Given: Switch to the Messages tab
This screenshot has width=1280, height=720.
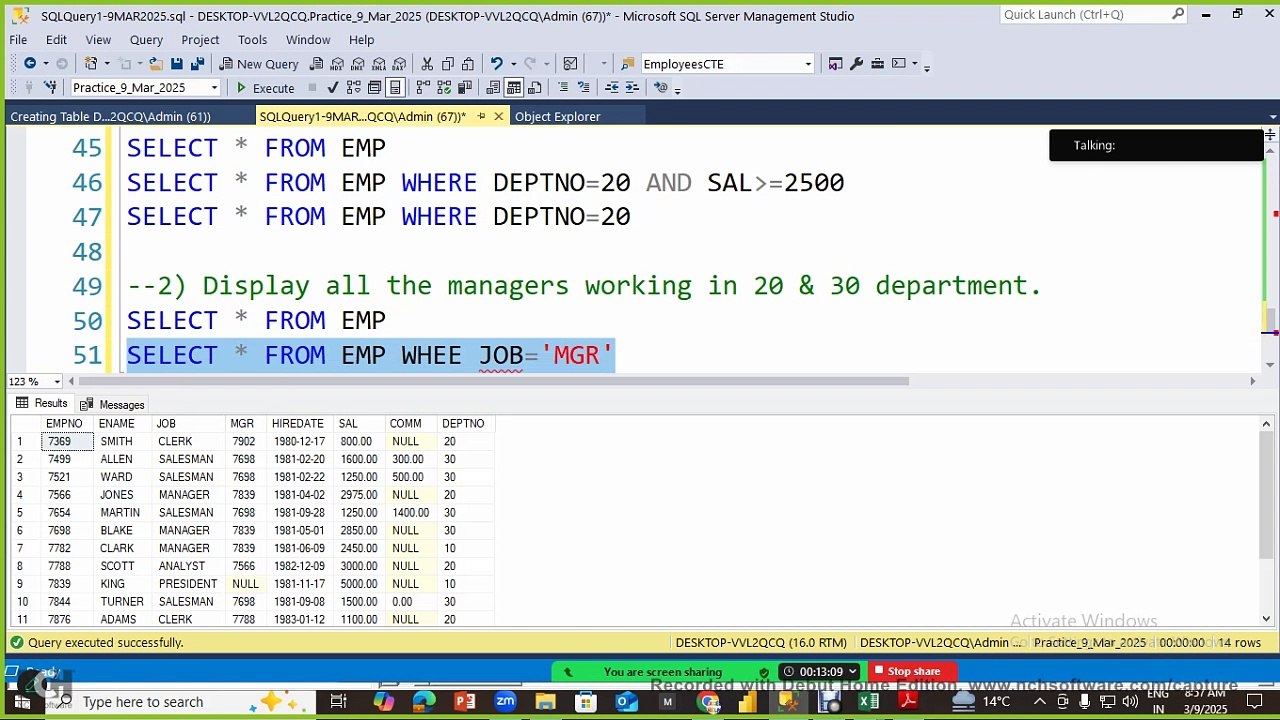Looking at the screenshot, I should [x=113, y=404].
